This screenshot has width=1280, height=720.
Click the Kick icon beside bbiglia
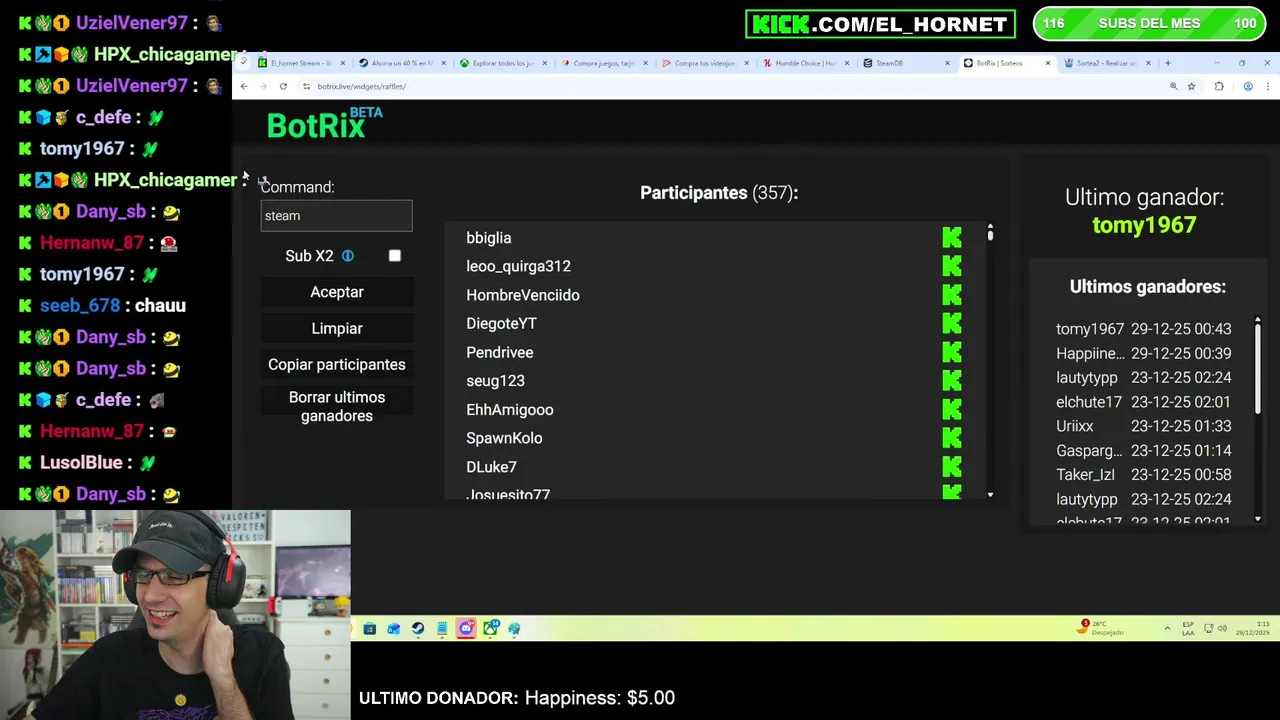(952, 238)
